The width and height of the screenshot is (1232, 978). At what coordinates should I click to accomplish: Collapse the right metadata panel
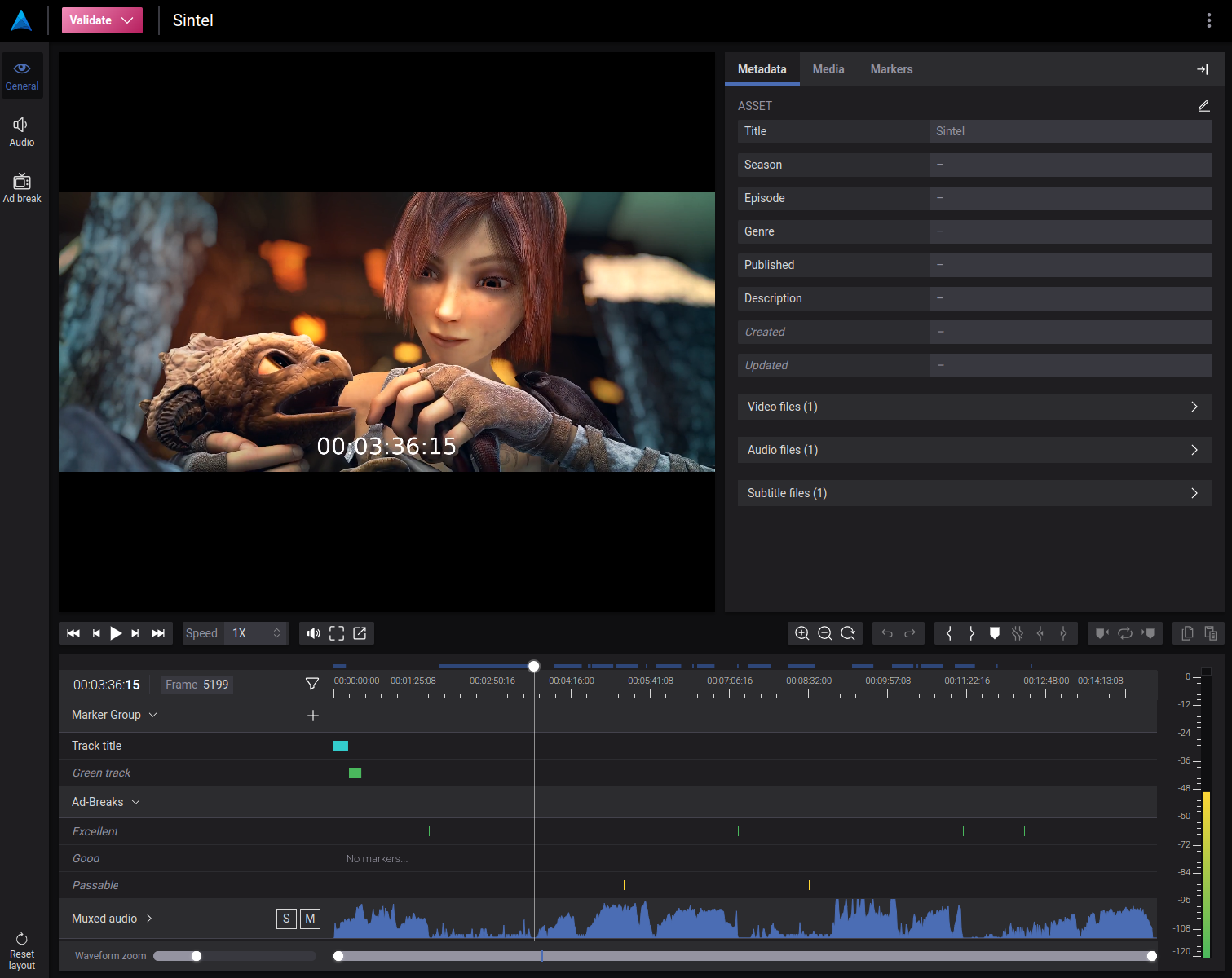1203,69
